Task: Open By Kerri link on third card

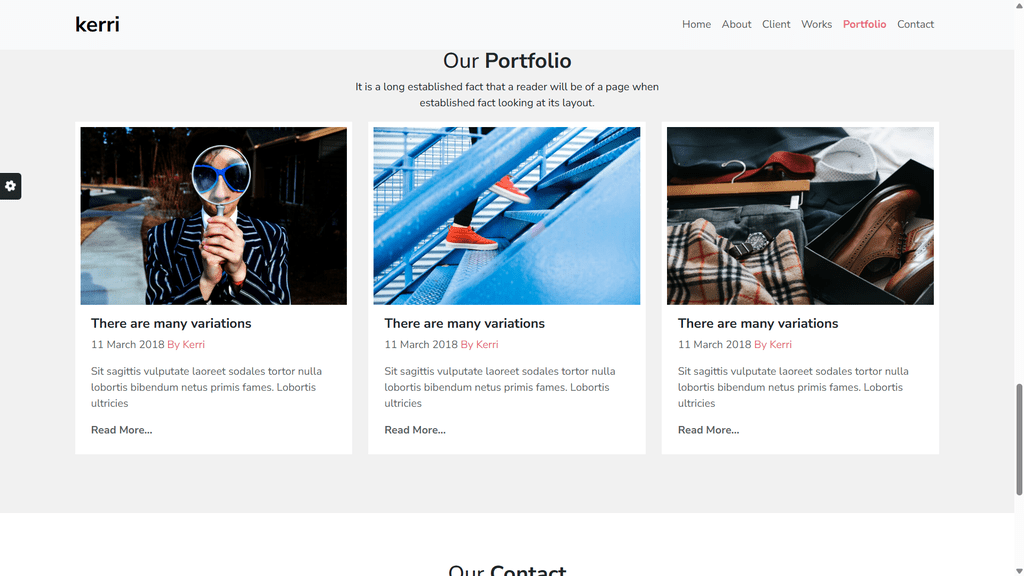Action: 773,344
